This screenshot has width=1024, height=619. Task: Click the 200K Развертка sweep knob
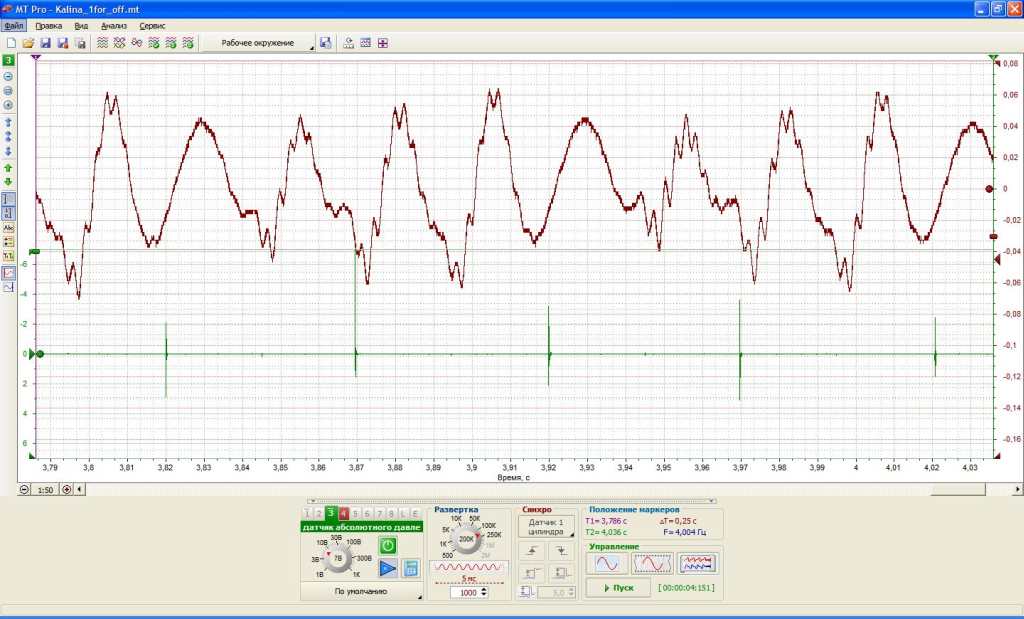(x=466, y=539)
